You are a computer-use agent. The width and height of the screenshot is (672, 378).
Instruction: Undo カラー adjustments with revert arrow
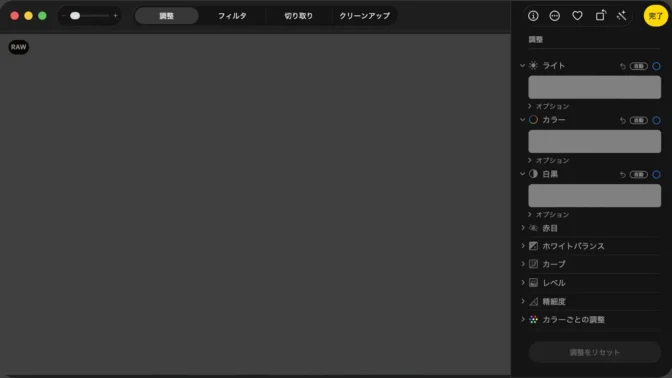tap(622, 120)
